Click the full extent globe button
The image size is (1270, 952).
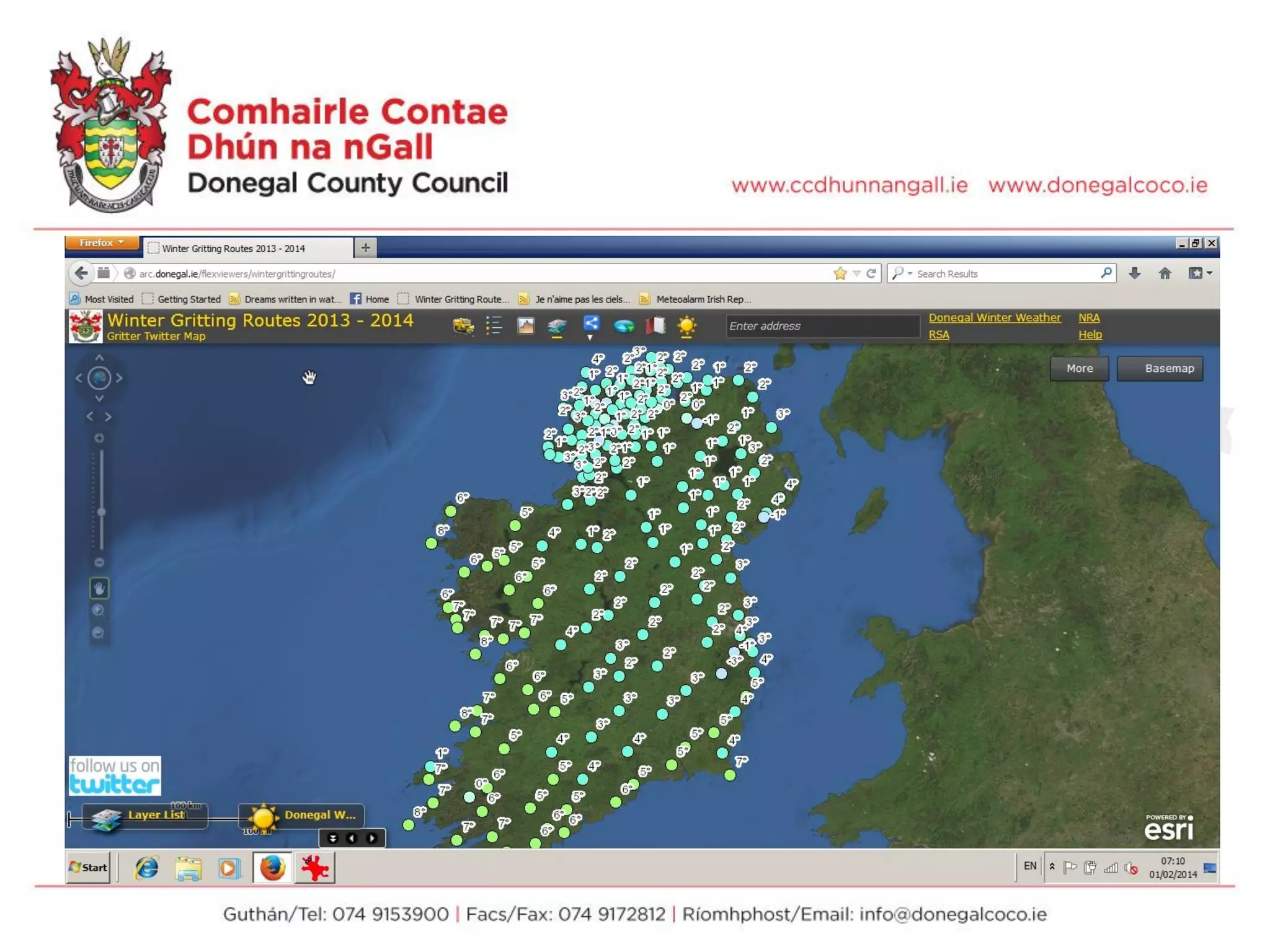click(x=99, y=378)
